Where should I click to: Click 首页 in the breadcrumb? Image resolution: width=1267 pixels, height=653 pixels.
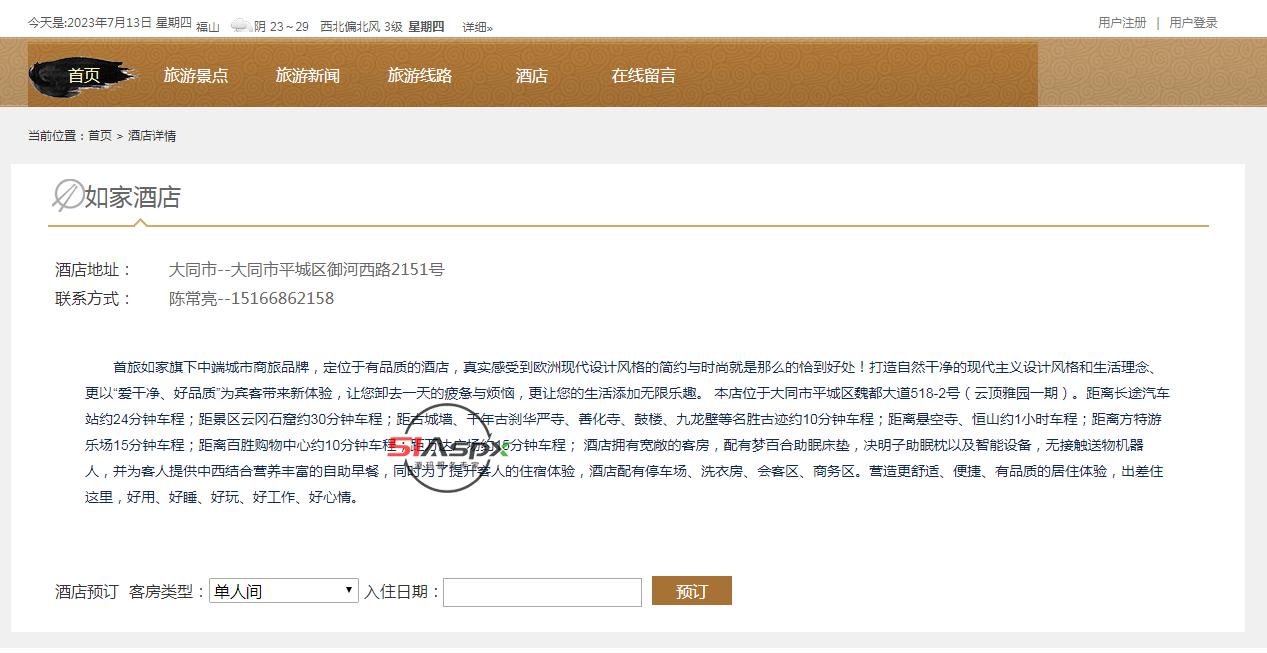100,135
